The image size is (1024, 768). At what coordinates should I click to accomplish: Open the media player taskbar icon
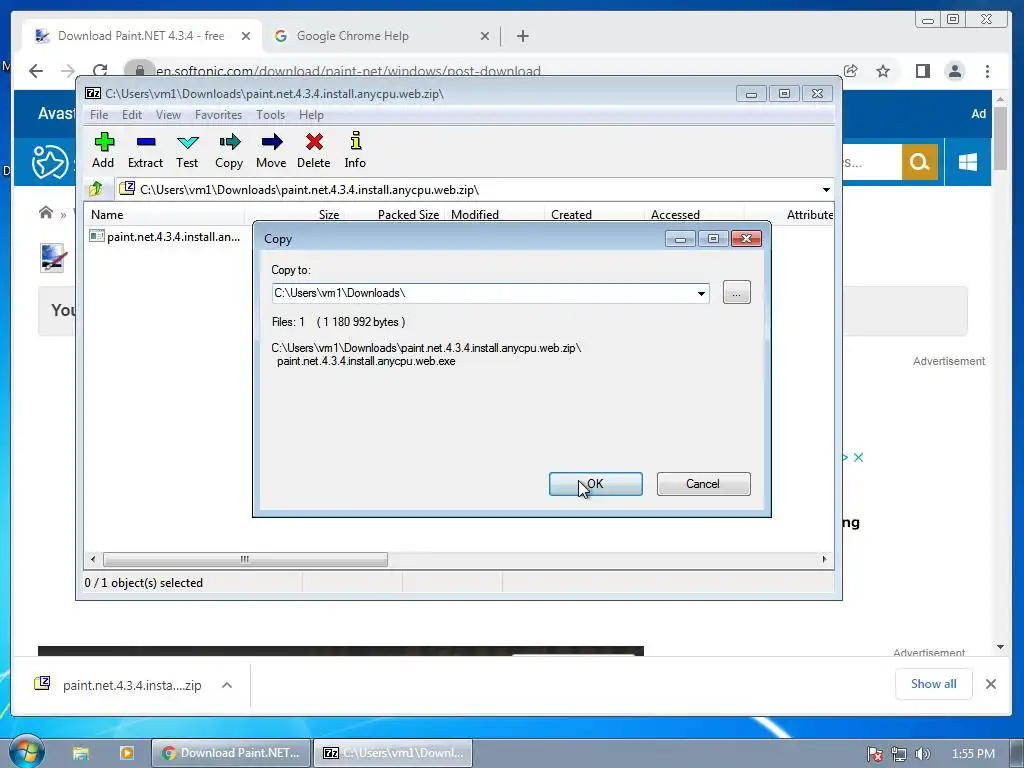(x=127, y=753)
